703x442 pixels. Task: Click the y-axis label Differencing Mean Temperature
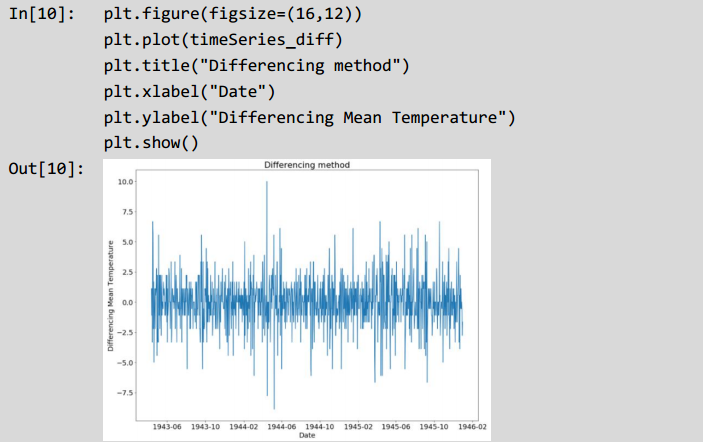click(111, 296)
